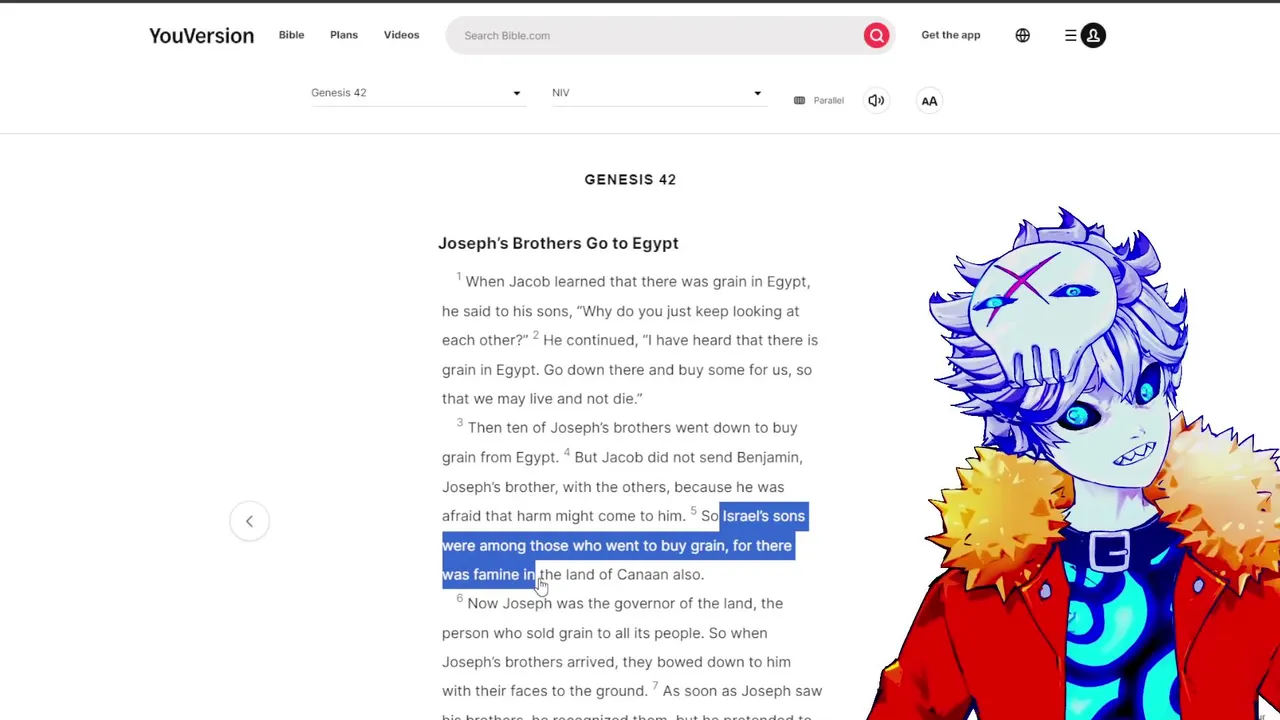Expand the NIV version dropdown
The image size is (1280, 720).
coord(658,93)
